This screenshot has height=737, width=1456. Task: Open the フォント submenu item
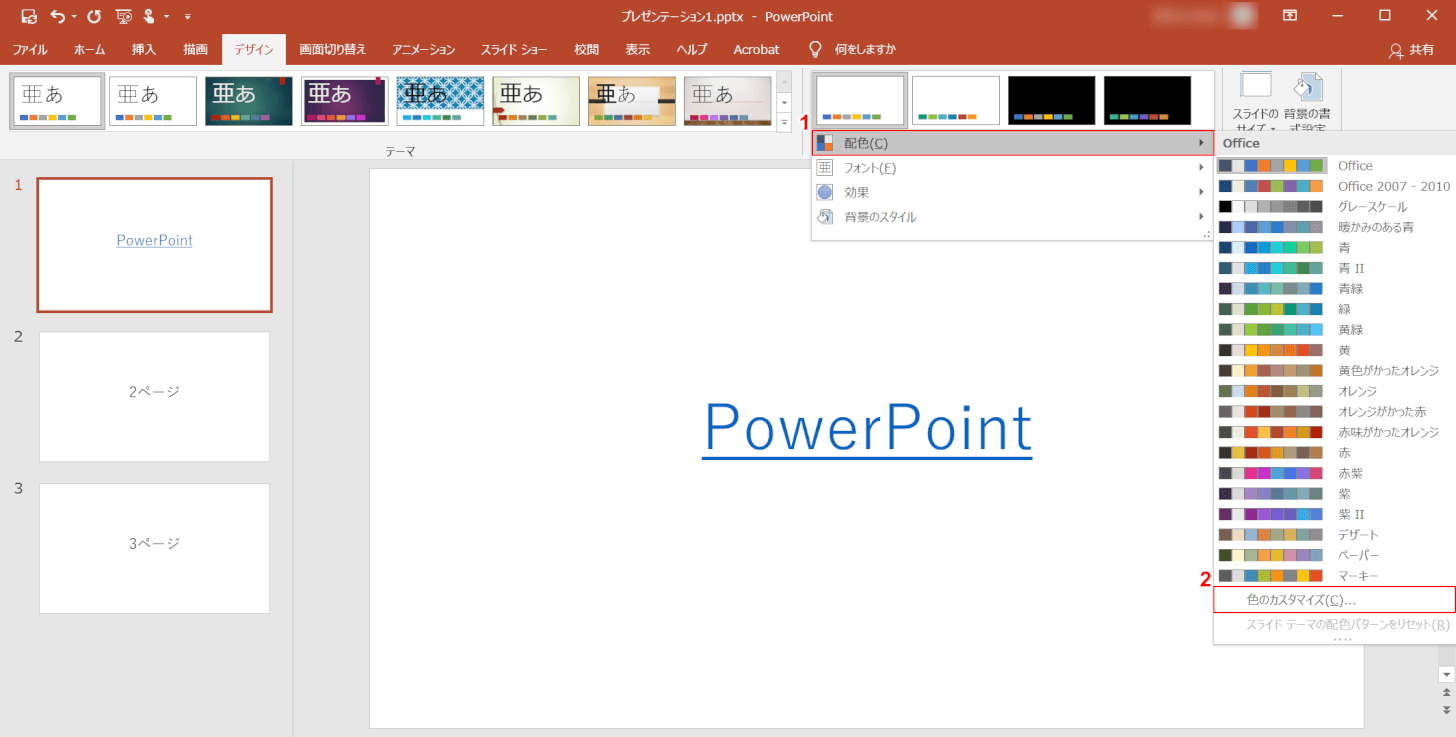tap(1012, 168)
